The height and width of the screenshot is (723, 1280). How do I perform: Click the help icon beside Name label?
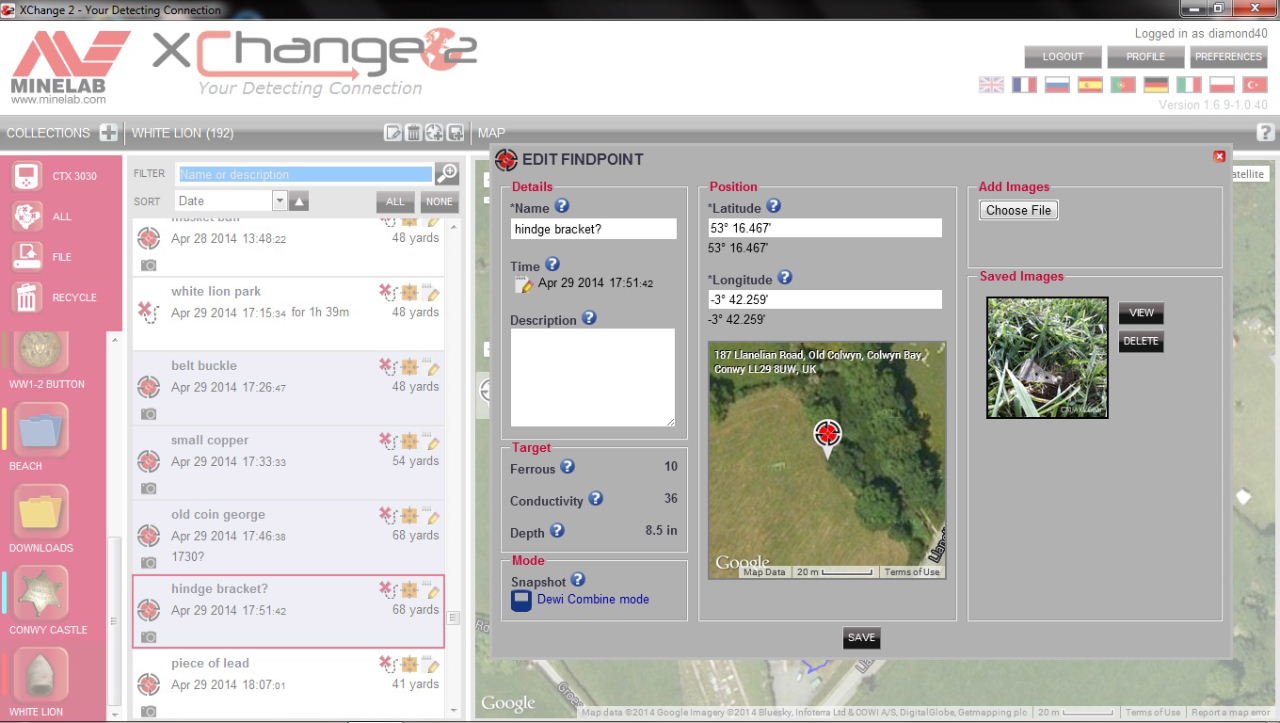(x=562, y=206)
